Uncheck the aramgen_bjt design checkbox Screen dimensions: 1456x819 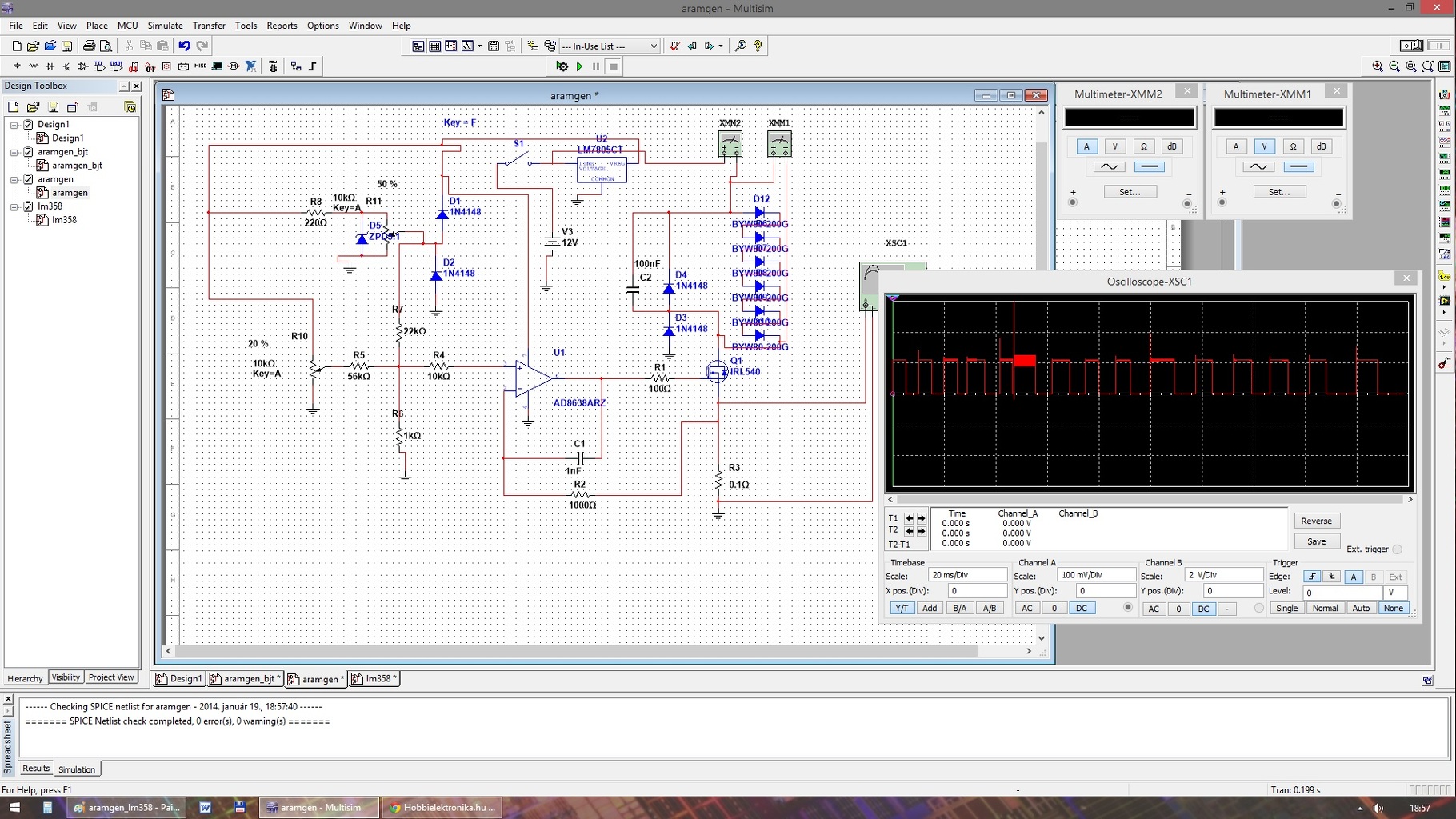29,152
